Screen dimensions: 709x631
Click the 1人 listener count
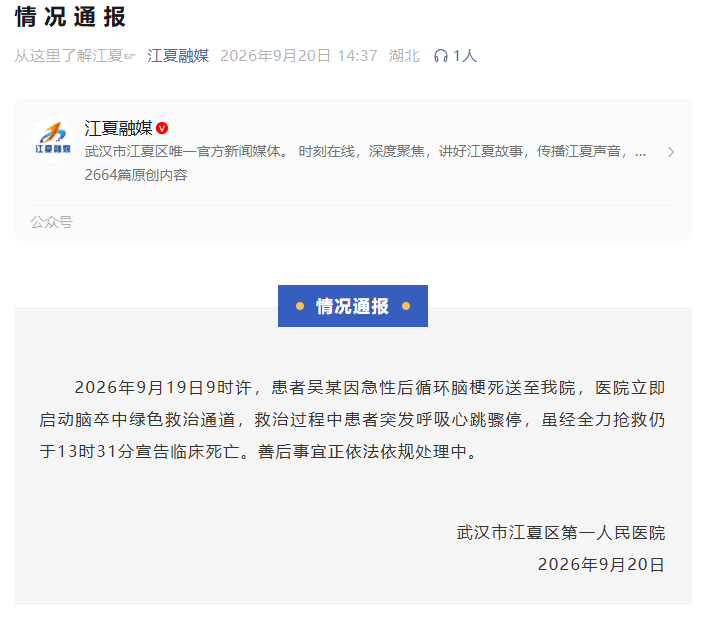(x=465, y=56)
